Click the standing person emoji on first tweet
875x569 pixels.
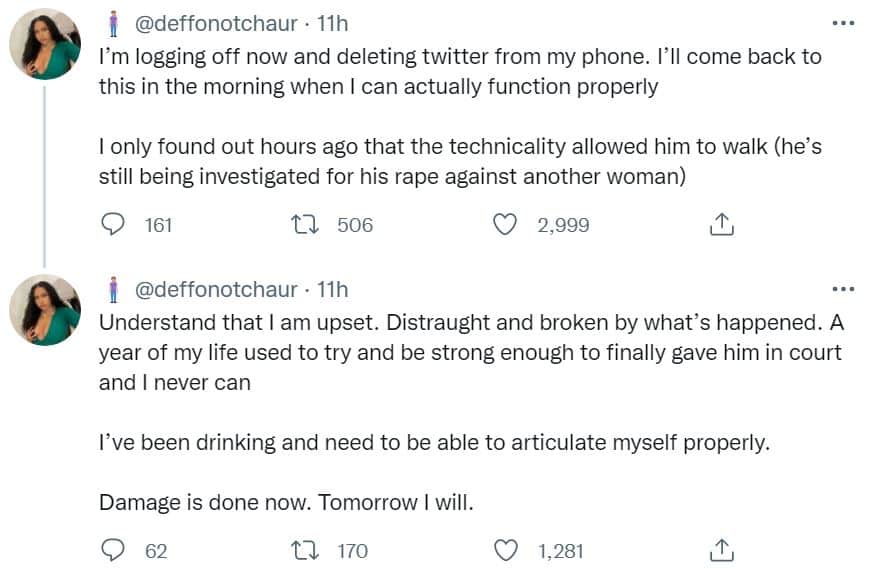tap(114, 24)
